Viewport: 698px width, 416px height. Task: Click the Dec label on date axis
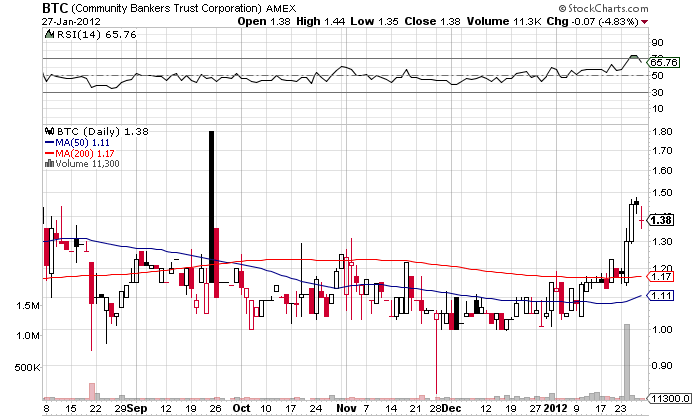coord(451,409)
